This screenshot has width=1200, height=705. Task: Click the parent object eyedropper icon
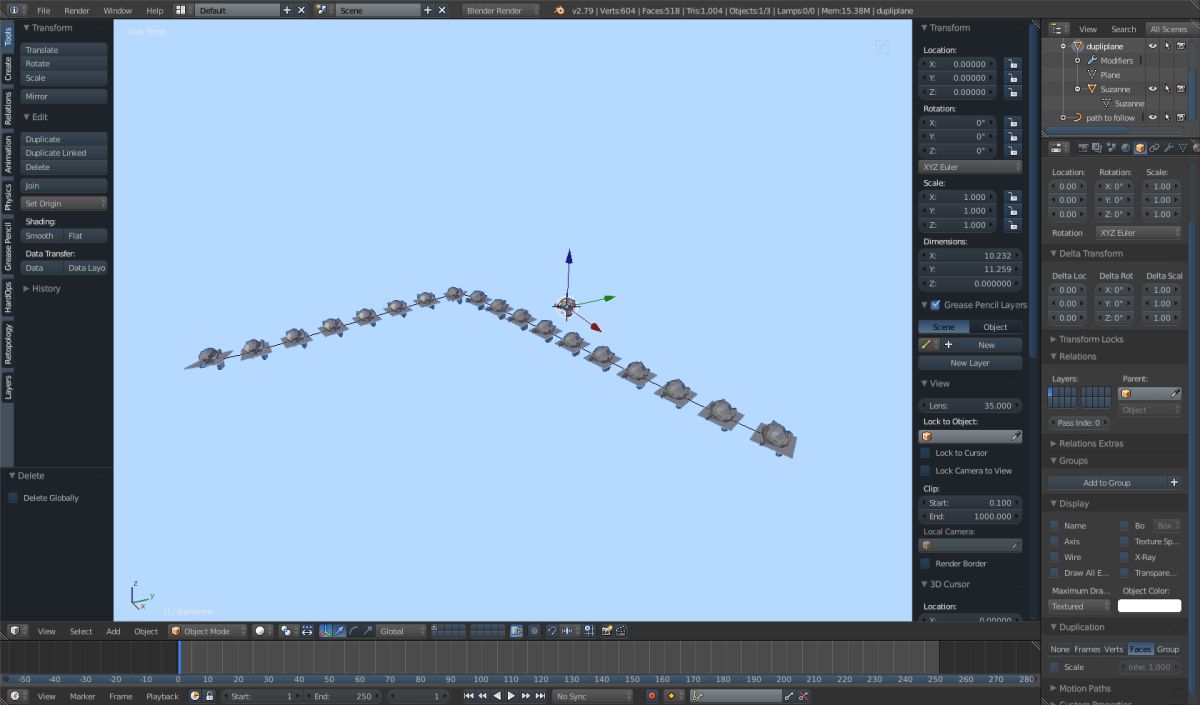[1176, 394]
